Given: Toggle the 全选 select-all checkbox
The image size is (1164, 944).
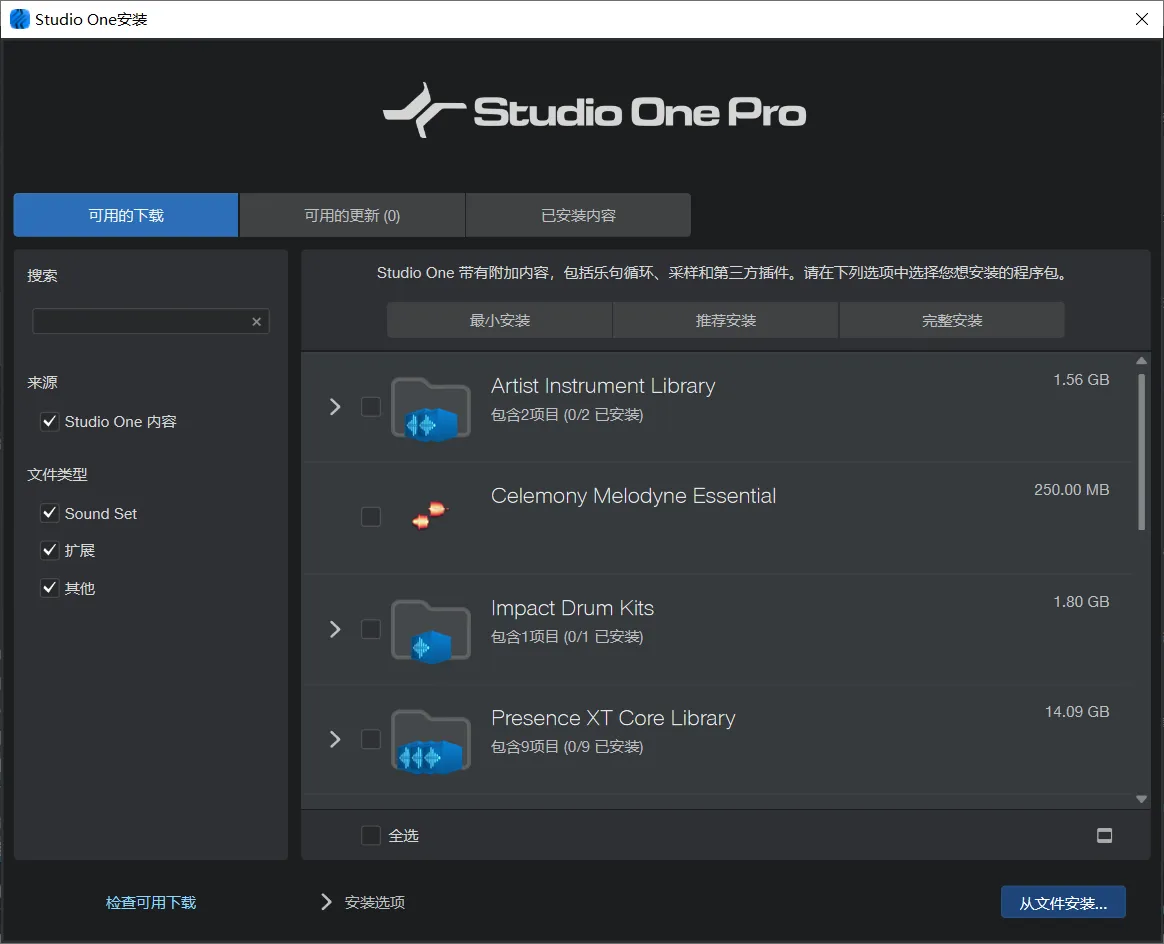Looking at the screenshot, I should click(x=371, y=835).
